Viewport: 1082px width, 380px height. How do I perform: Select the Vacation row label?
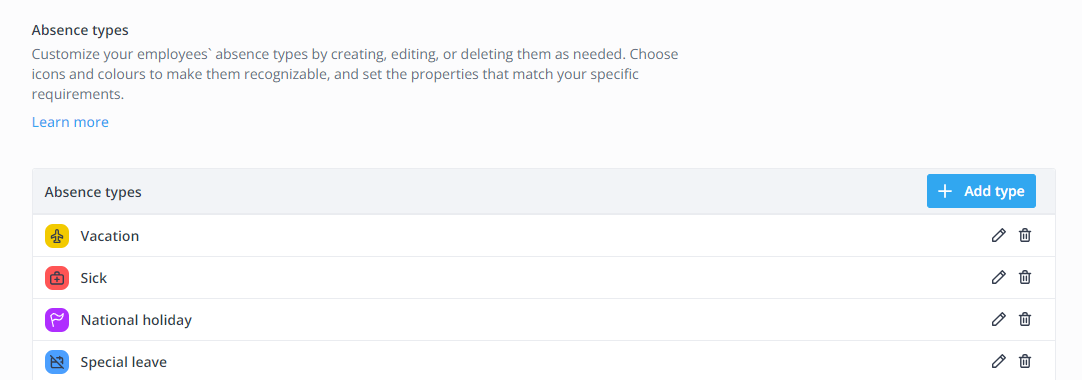tap(110, 236)
